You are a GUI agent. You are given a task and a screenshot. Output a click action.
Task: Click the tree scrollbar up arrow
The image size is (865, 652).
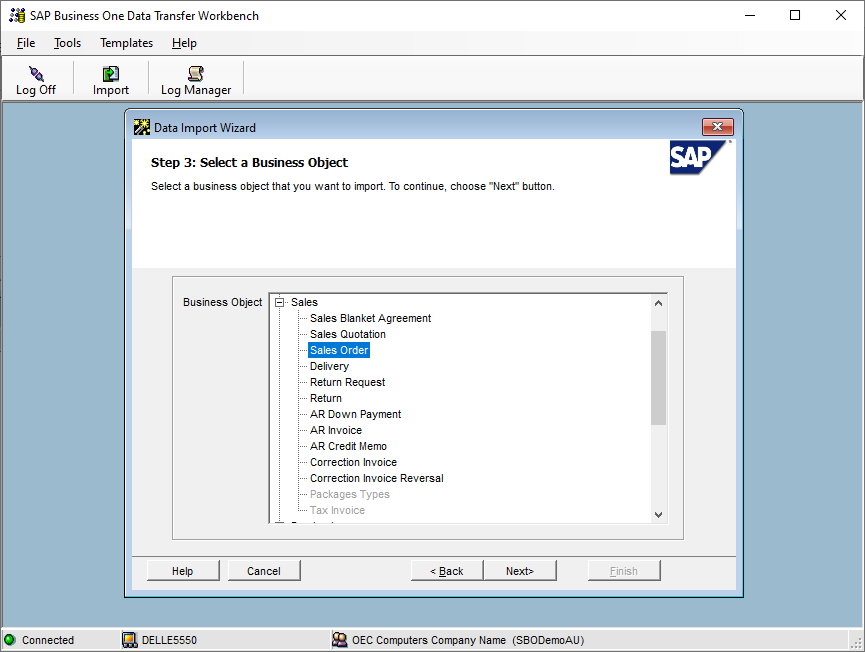(658, 303)
